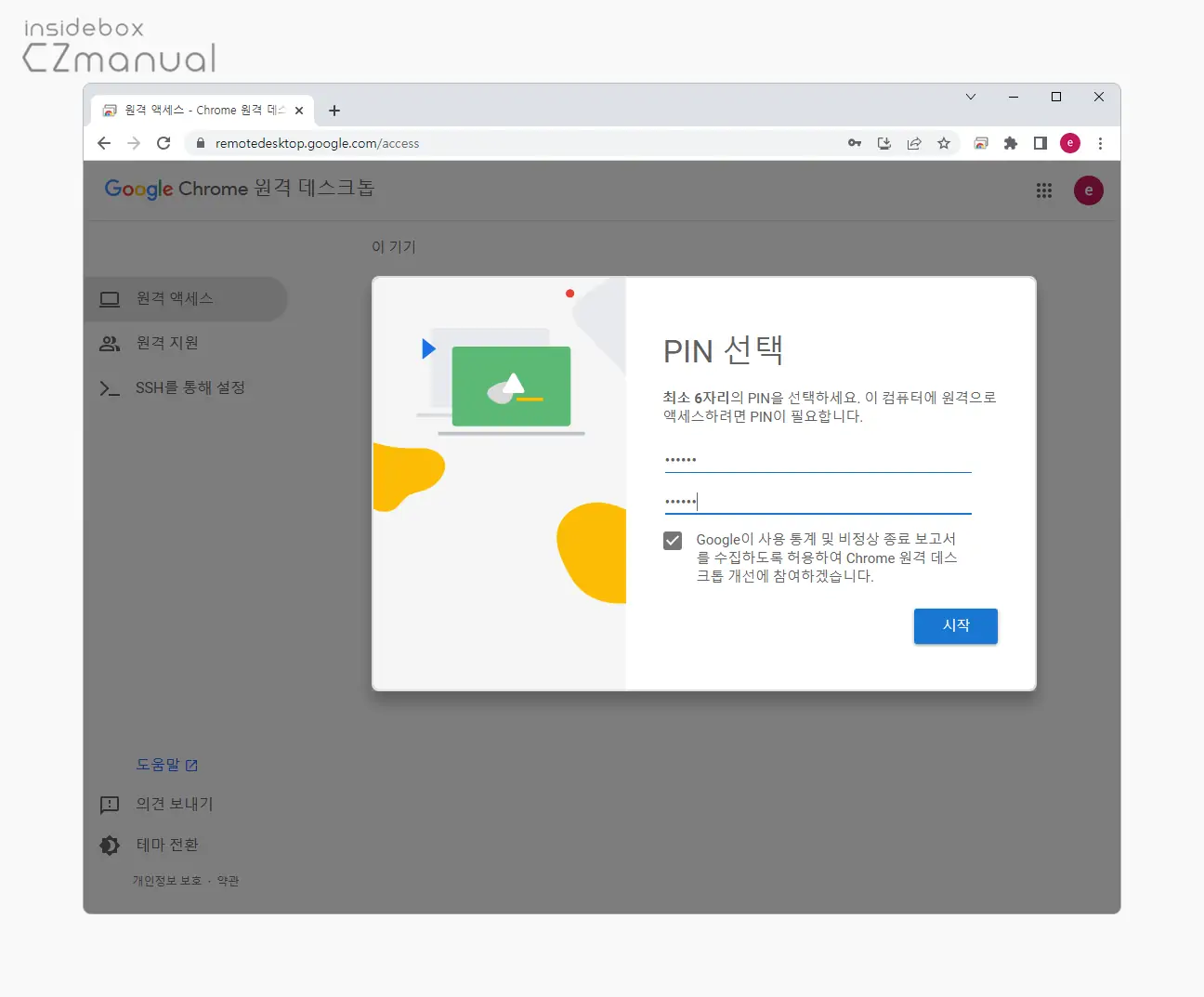Open the 약관 terms link
Viewport: 1204px width, 997px height.
[229, 881]
